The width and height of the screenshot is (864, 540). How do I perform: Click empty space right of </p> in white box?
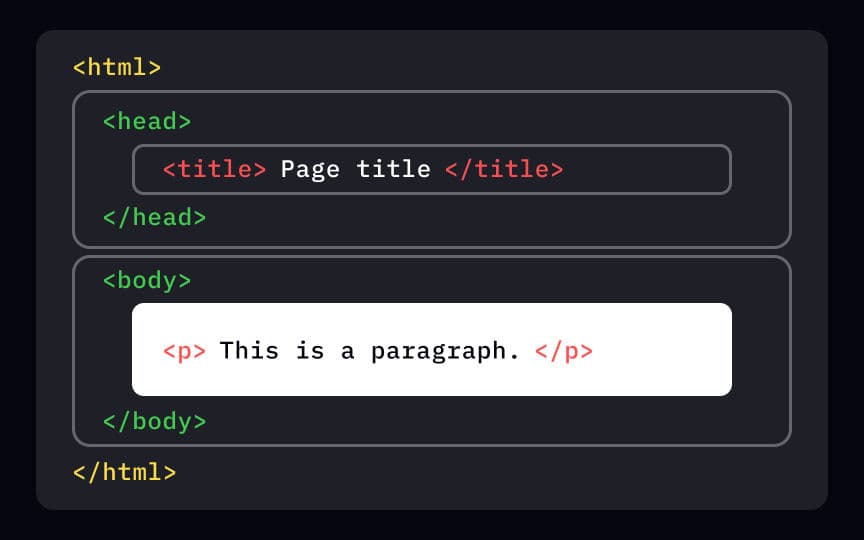click(x=660, y=351)
